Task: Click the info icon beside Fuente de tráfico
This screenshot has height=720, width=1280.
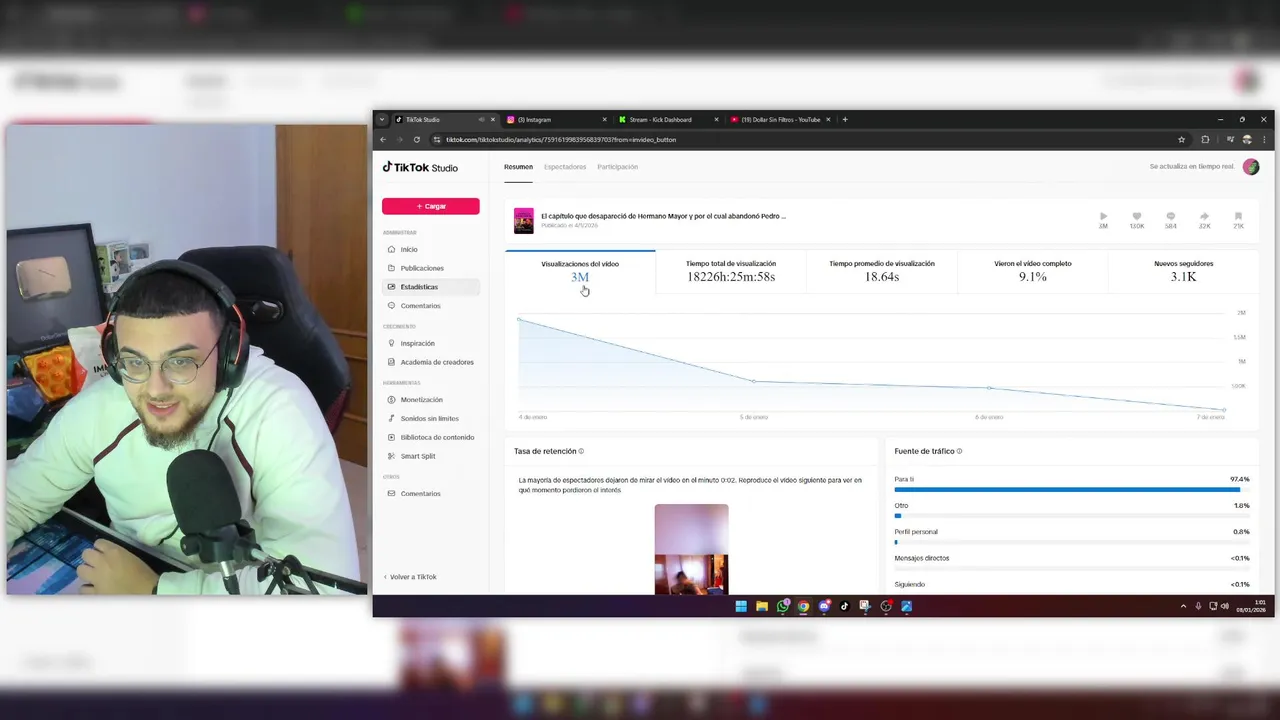Action: tap(959, 451)
